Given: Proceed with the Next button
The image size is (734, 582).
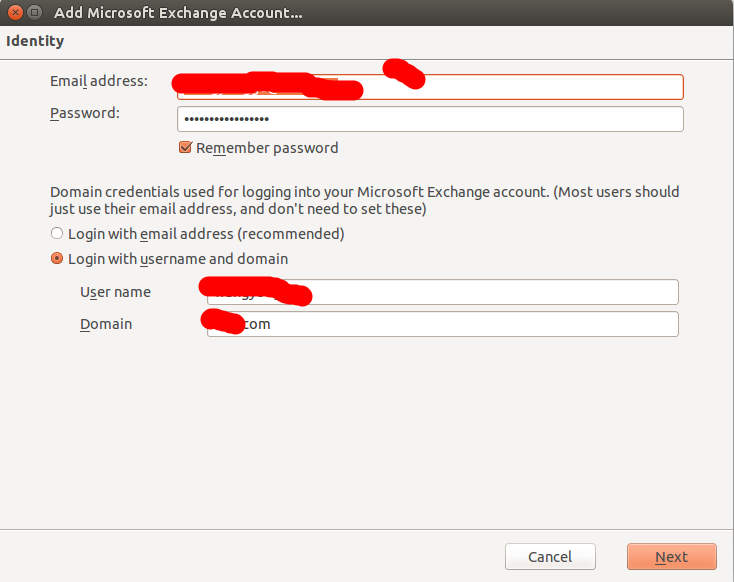Looking at the screenshot, I should [672, 557].
